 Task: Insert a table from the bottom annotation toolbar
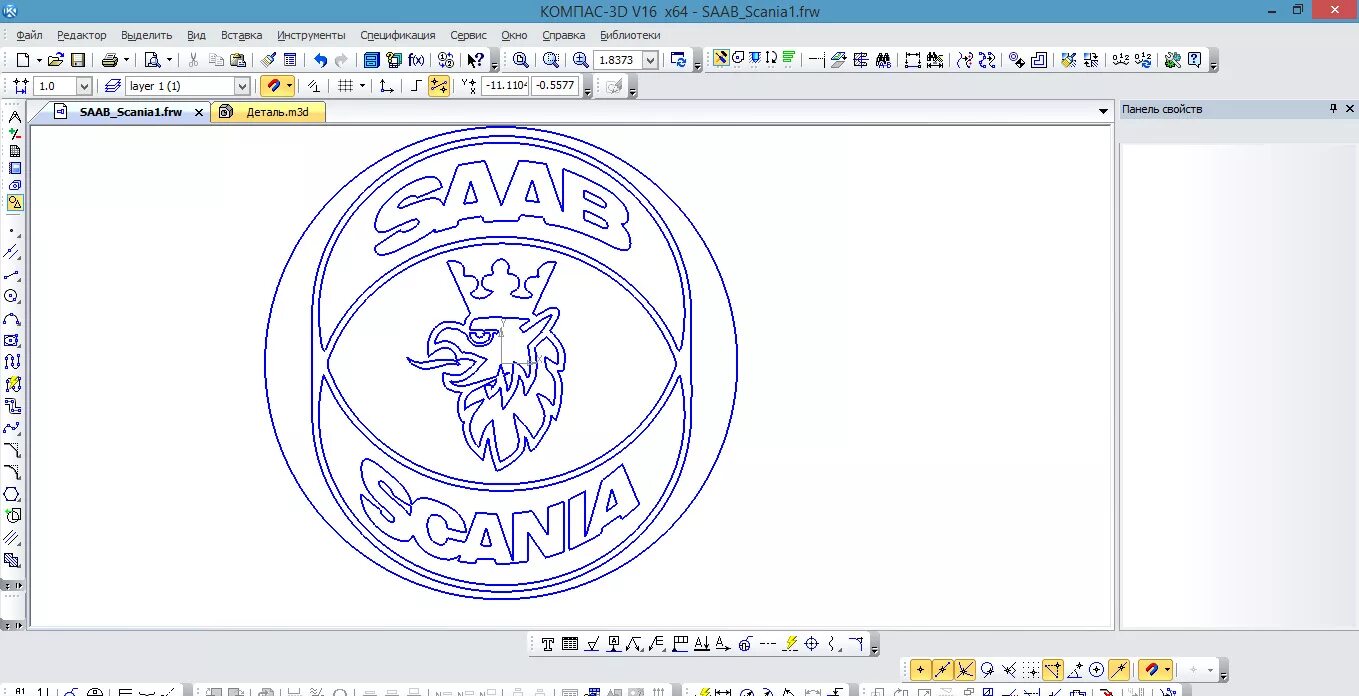[x=570, y=644]
